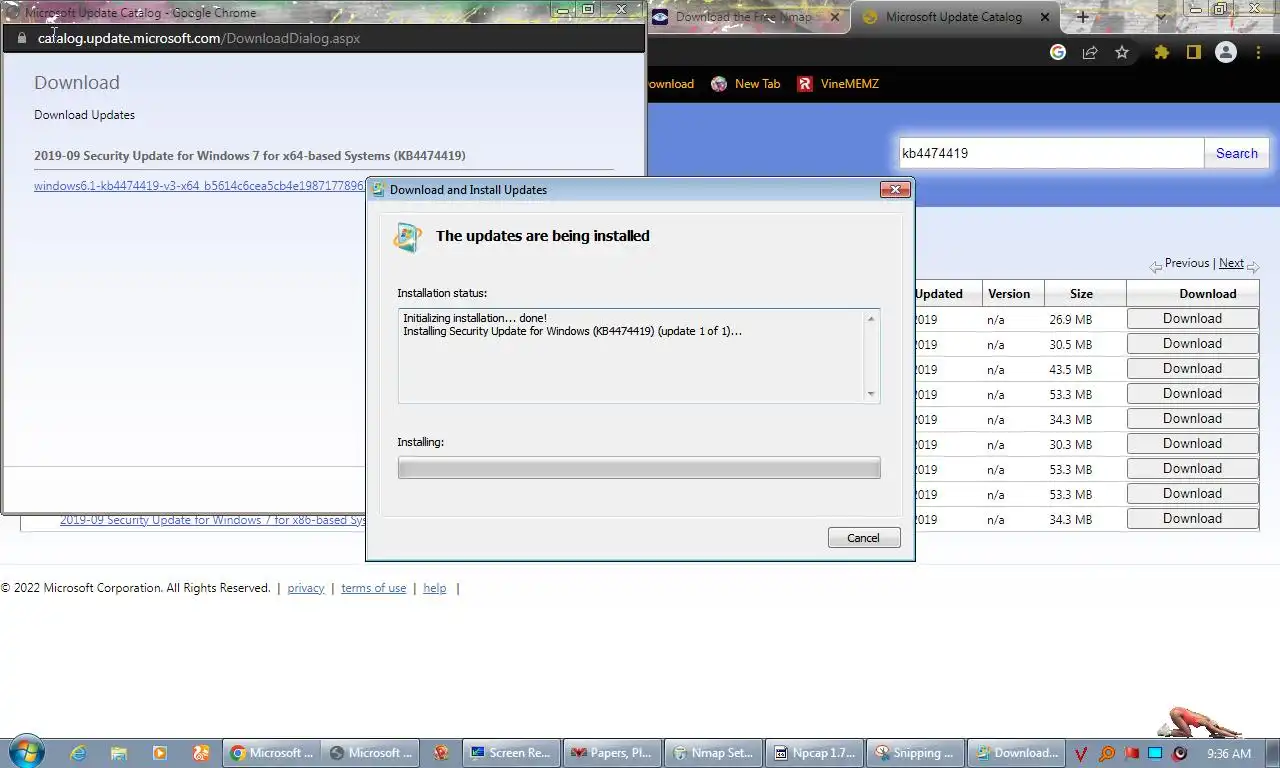
Task: Click the share page icon in Chrome toolbar
Action: tap(1090, 52)
